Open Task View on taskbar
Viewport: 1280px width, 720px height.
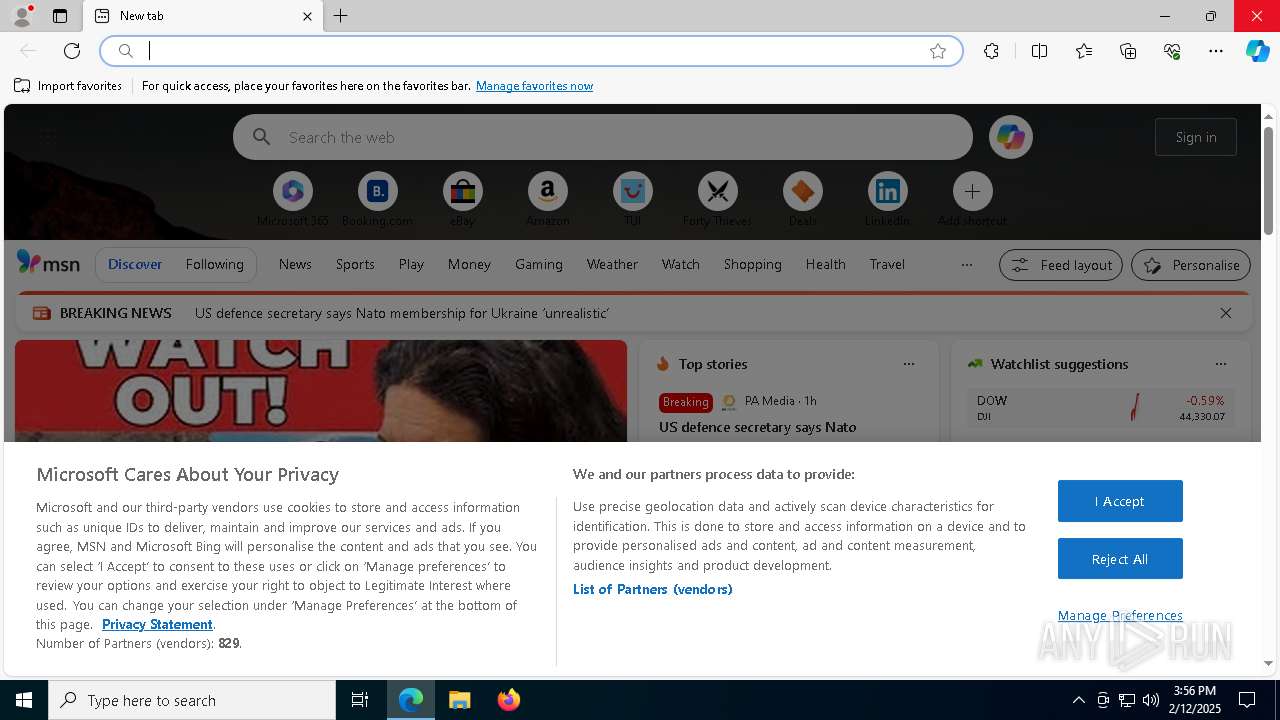click(x=360, y=700)
